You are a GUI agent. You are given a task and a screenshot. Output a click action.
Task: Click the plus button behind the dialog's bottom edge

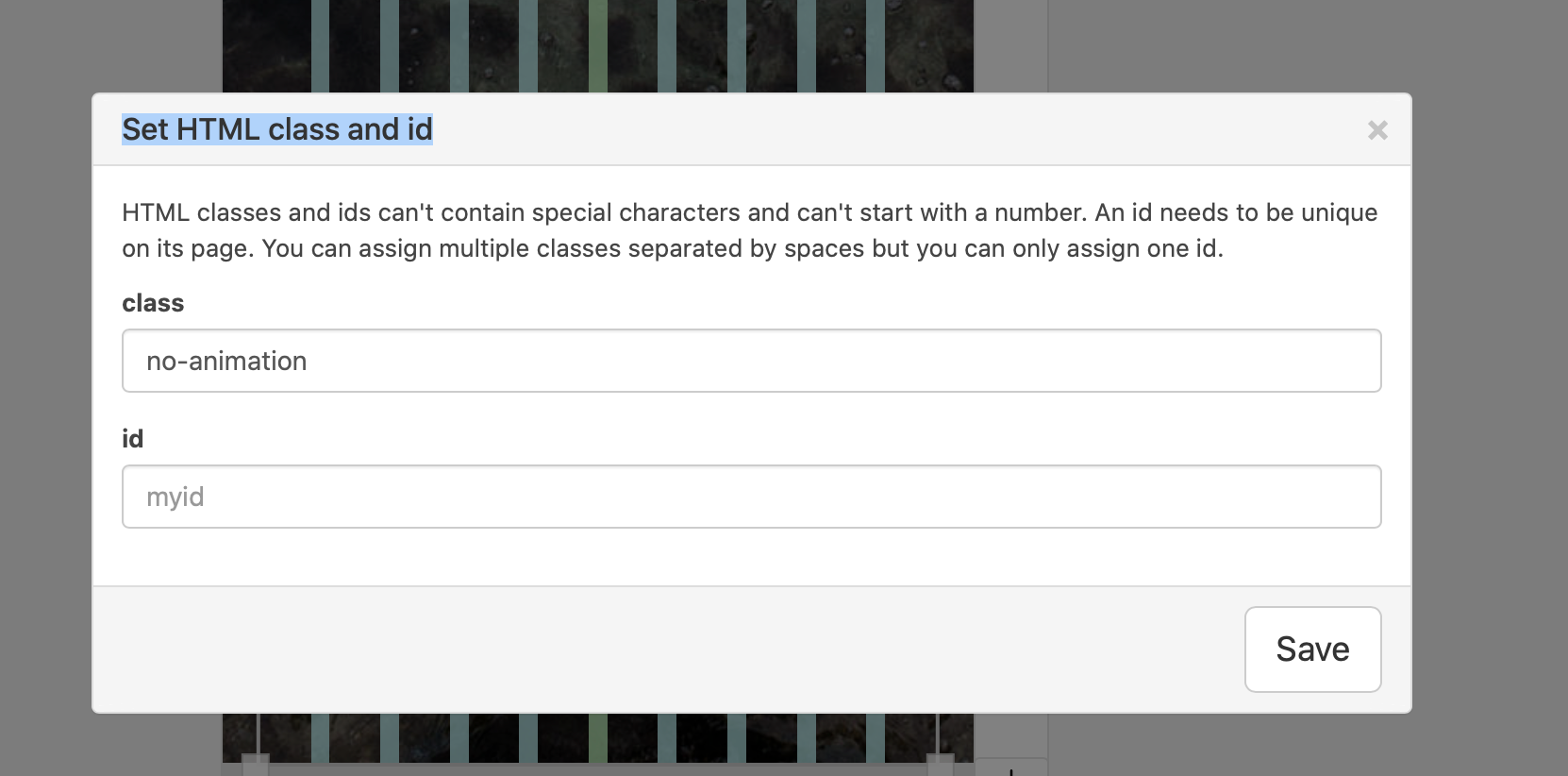[1010, 768]
